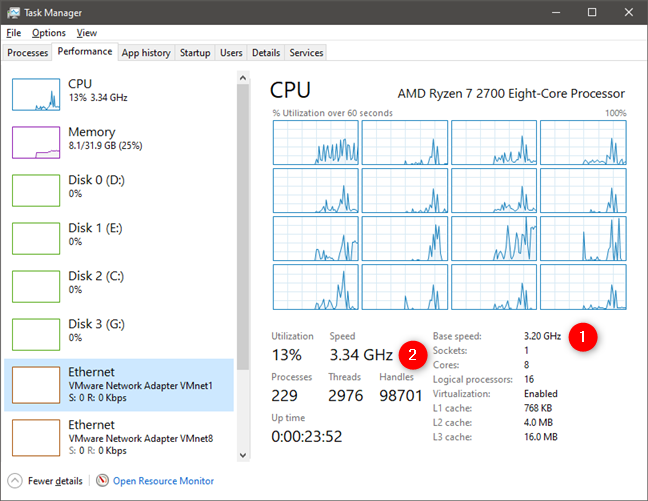
Task: Click the 98701 handles count
Action: (x=400, y=396)
